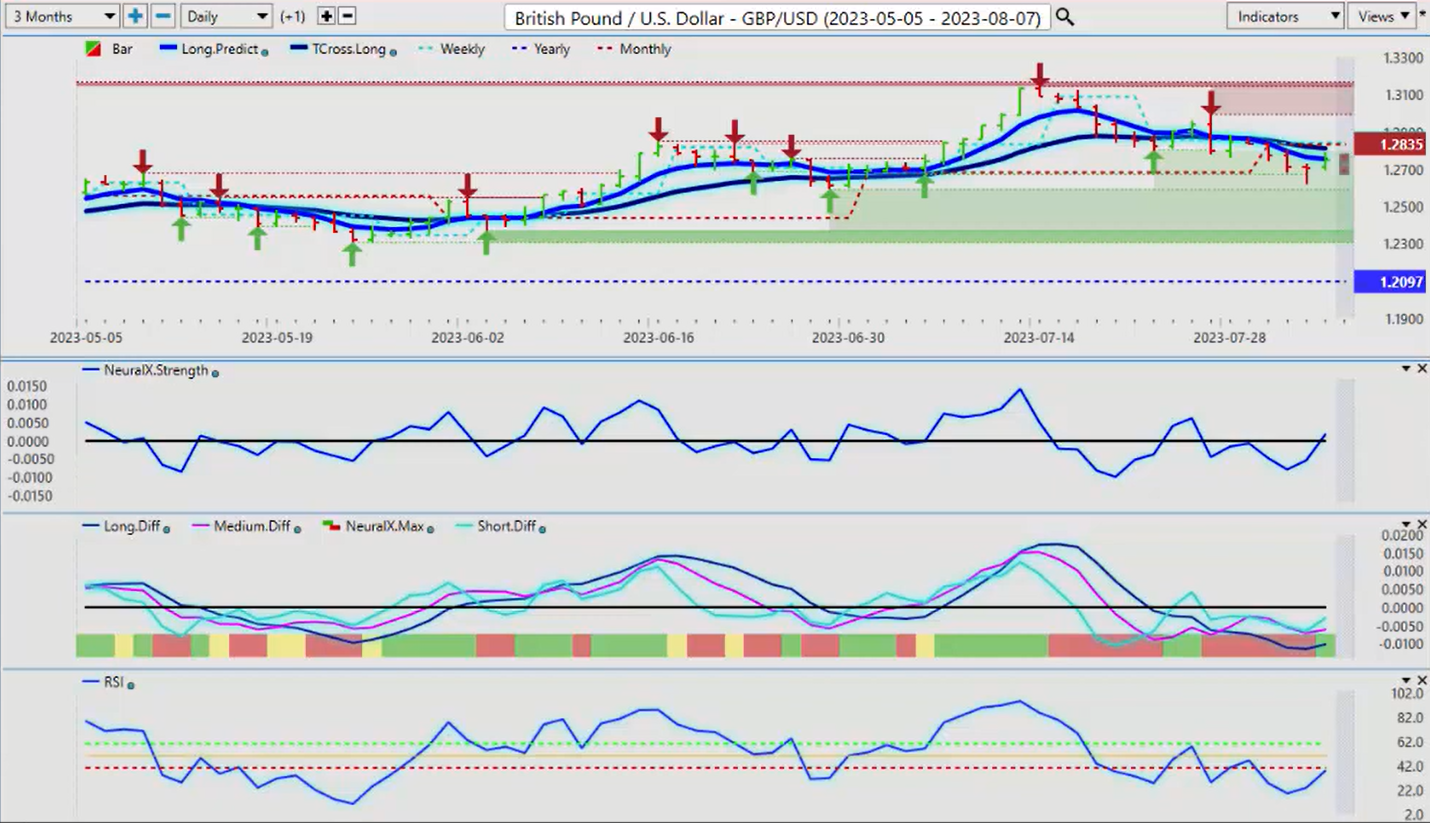
Task: Collapse the Diff indicators panel arrow
Action: point(1406,524)
